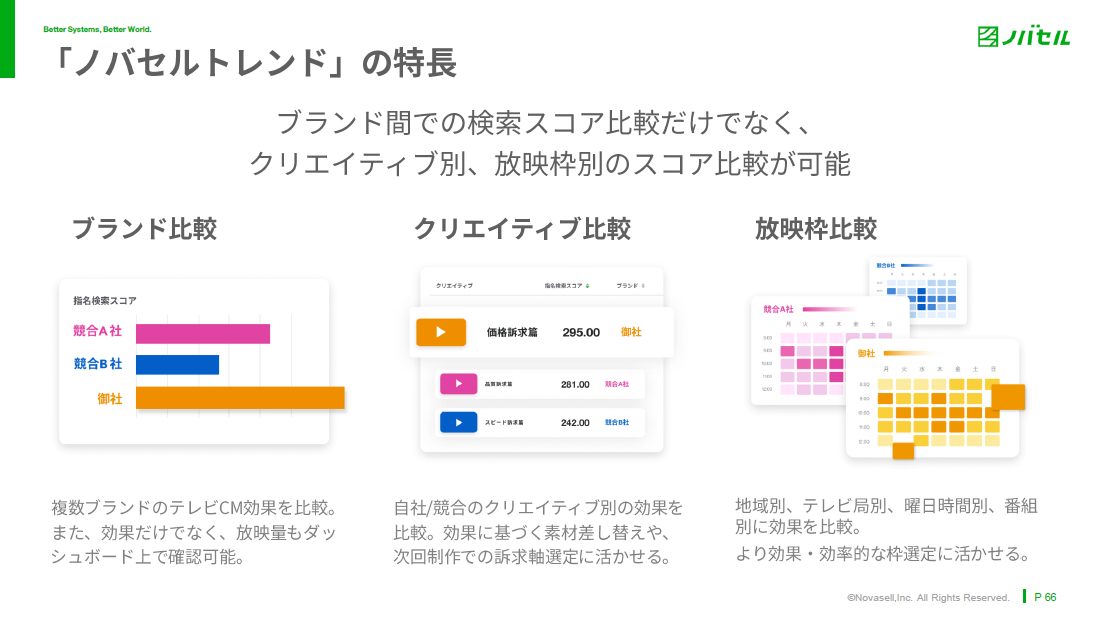Click the orange play button for 価格訴求篇
This screenshot has height=618, width=1100.
[x=441, y=332]
